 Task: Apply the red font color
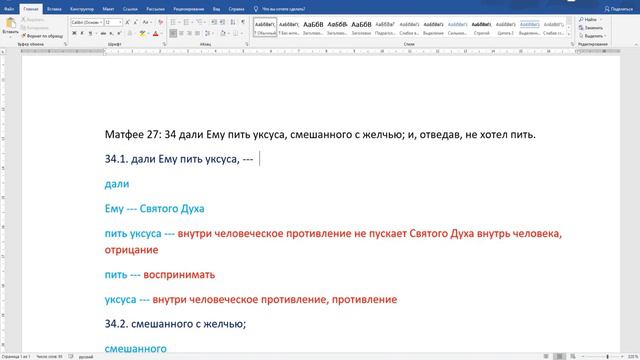click(156, 33)
